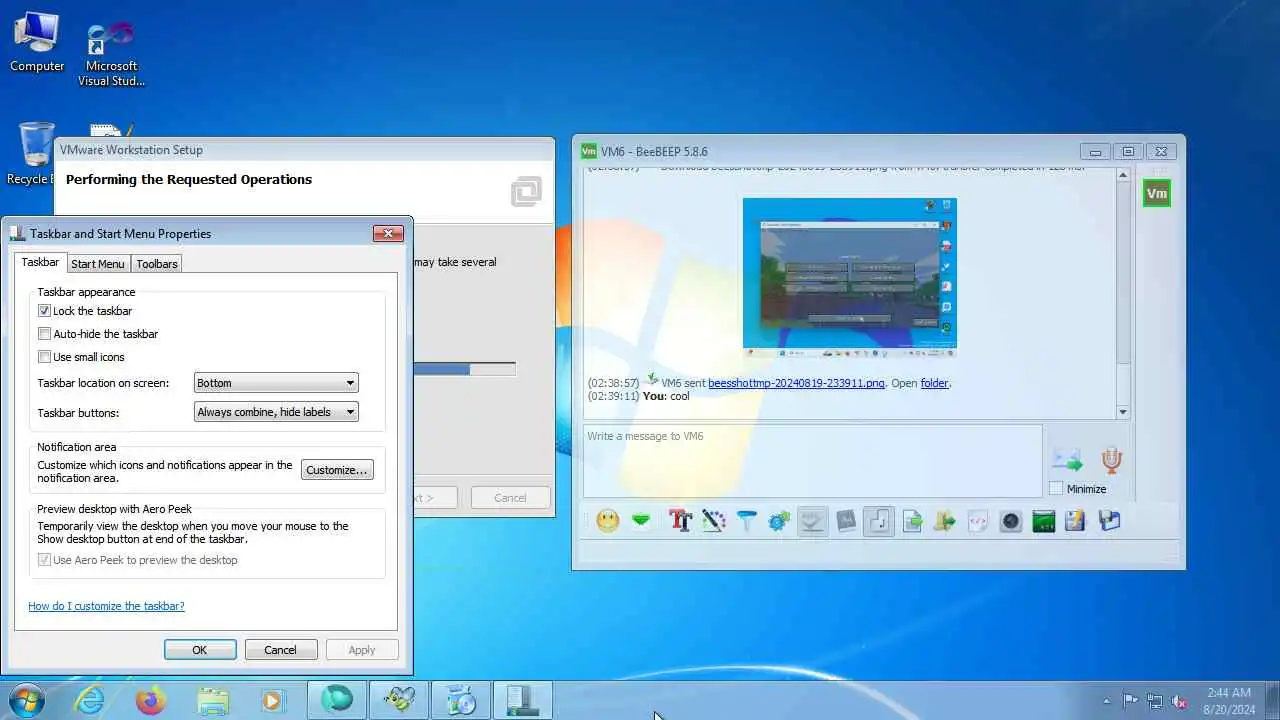This screenshot has width=1280, height=720.
Task: Click Cancel in VMware Workstation Setup
Action: pyautogui.click(x=510, y=498)
